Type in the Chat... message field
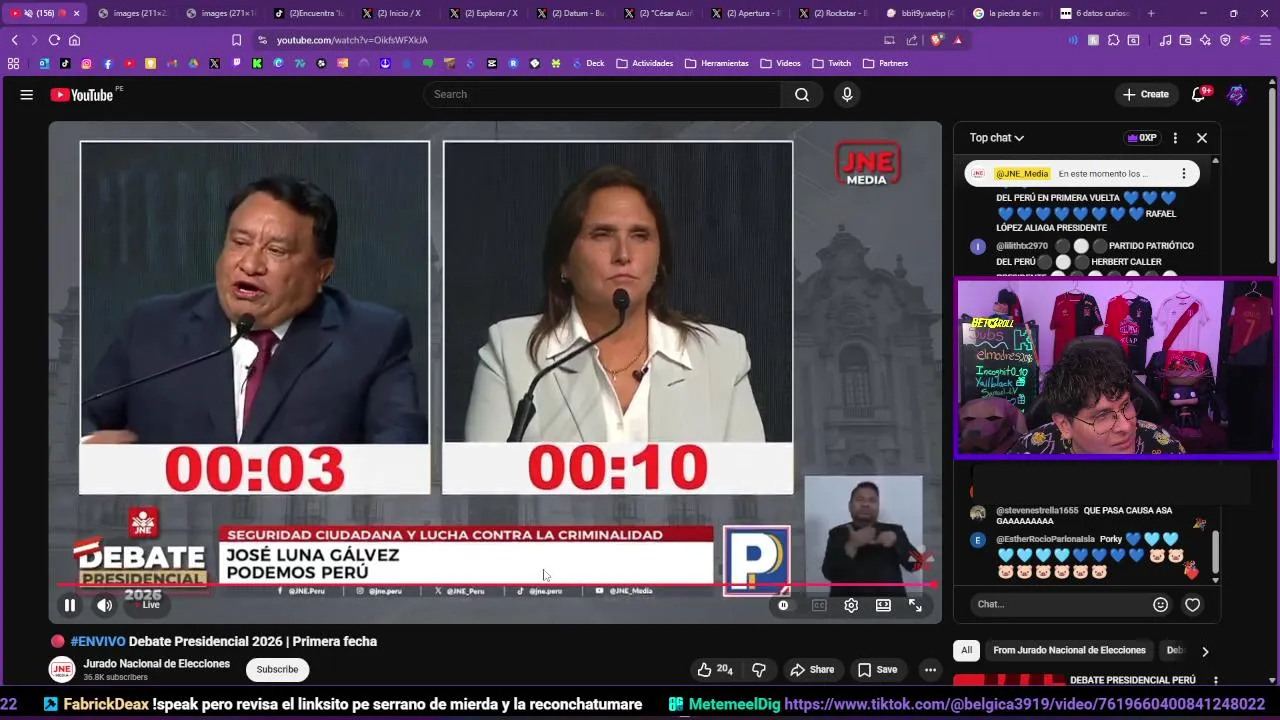 point(1058,604)
